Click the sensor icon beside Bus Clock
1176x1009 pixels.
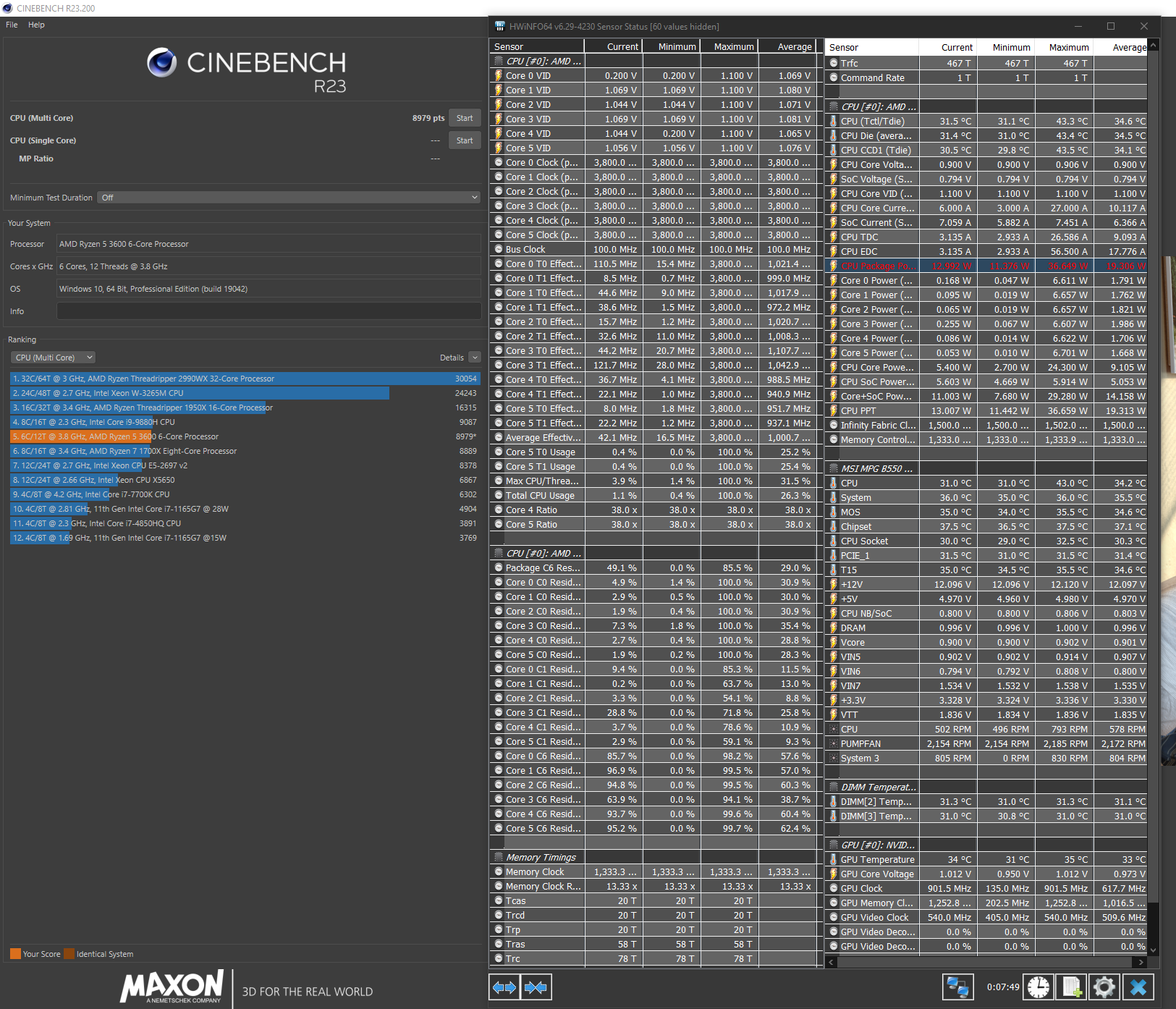(499, 249)
